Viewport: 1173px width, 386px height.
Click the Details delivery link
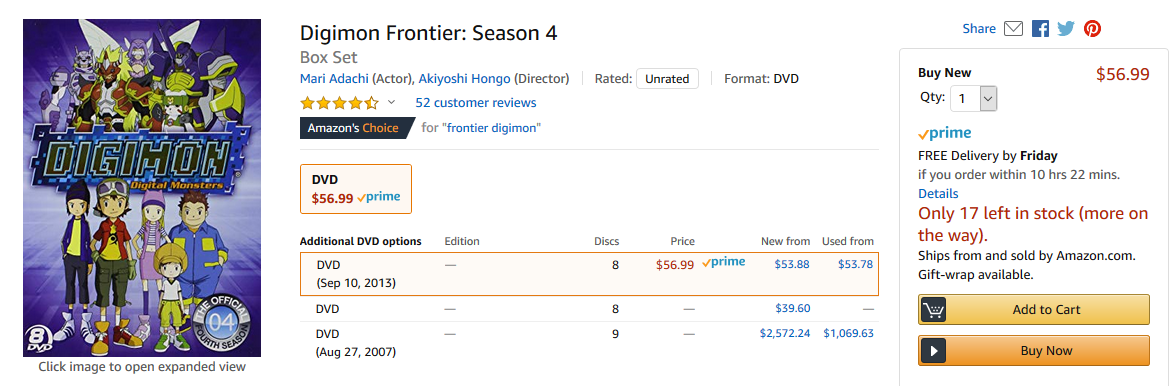tap(938, 194)
